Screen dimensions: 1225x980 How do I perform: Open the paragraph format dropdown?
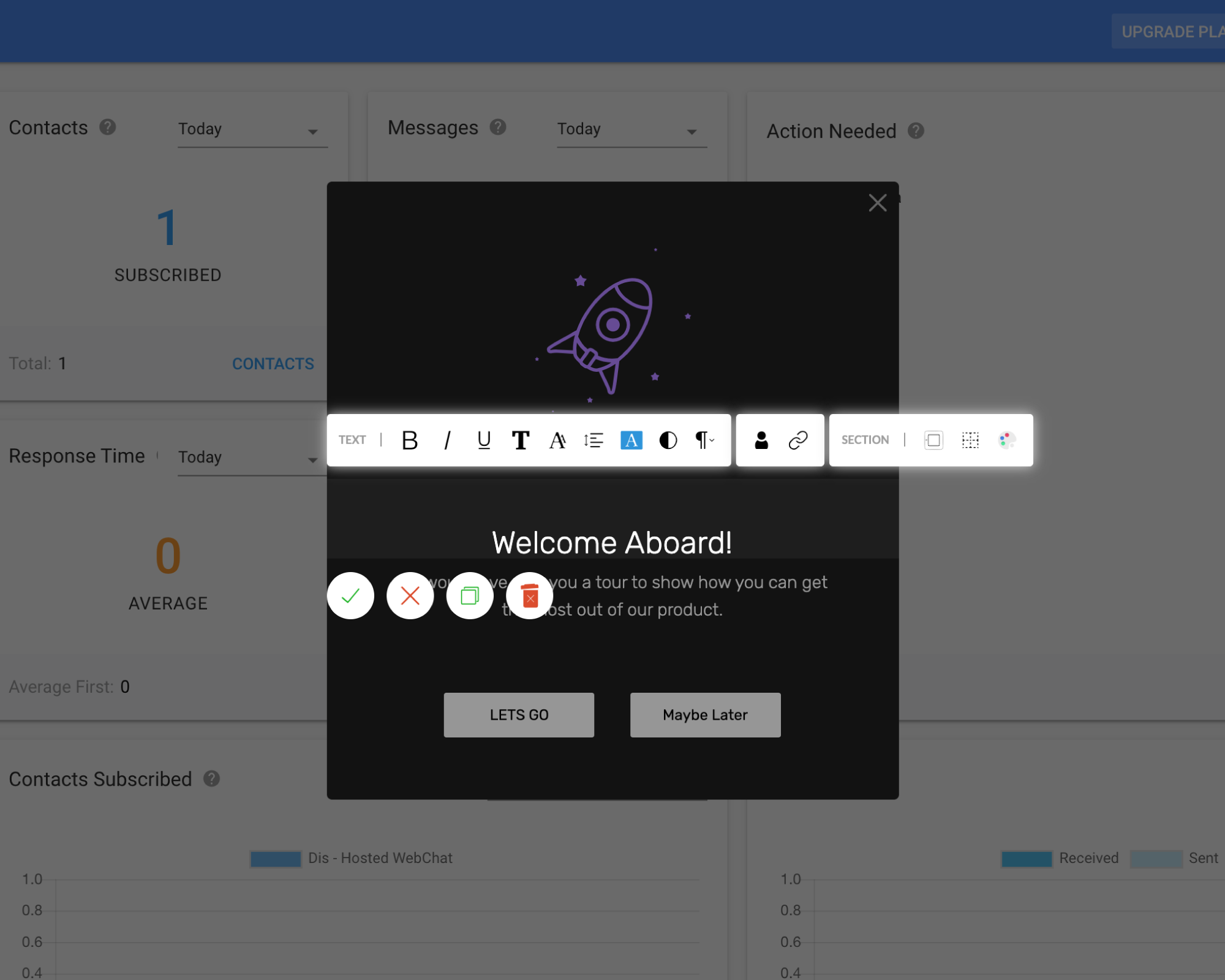(x=703, y=440)
